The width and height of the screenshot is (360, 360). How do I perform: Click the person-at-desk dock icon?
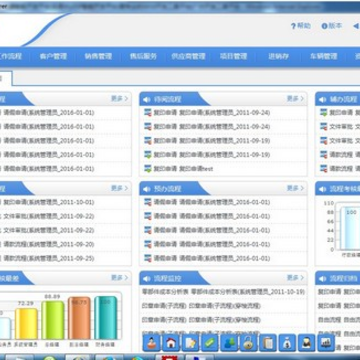pos(151,343)
